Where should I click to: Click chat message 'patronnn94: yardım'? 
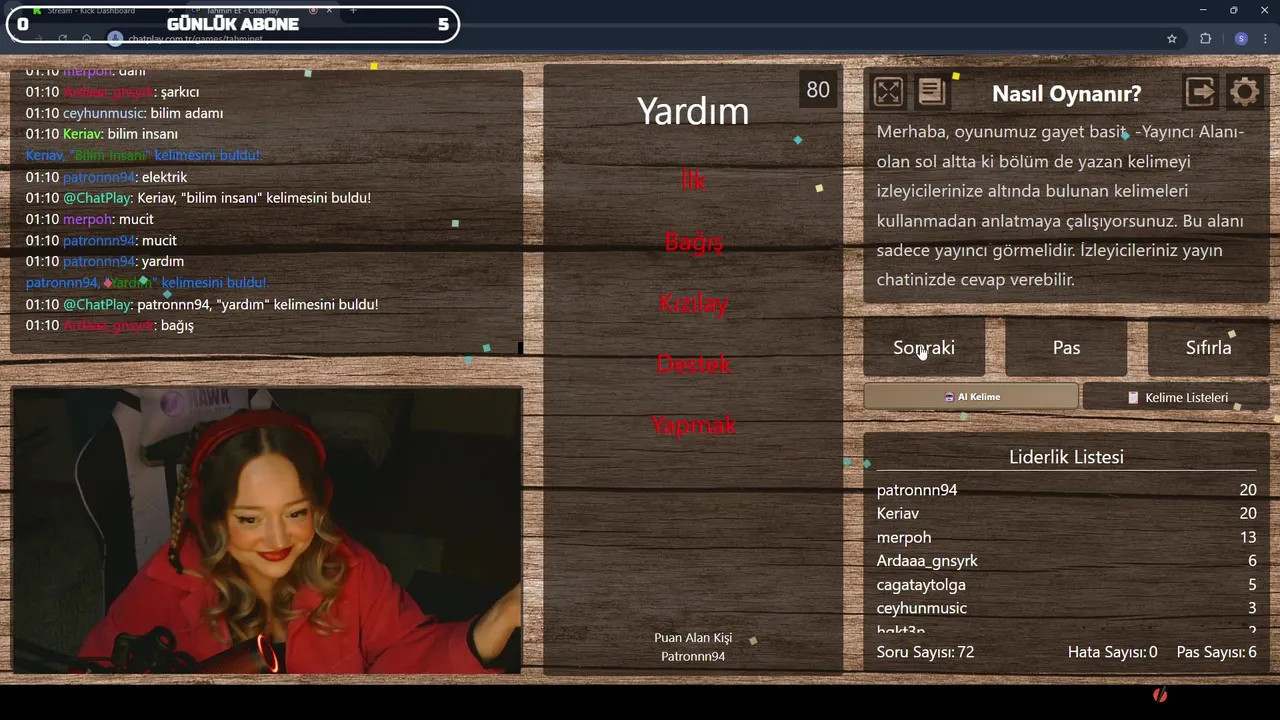click(104, 261)
